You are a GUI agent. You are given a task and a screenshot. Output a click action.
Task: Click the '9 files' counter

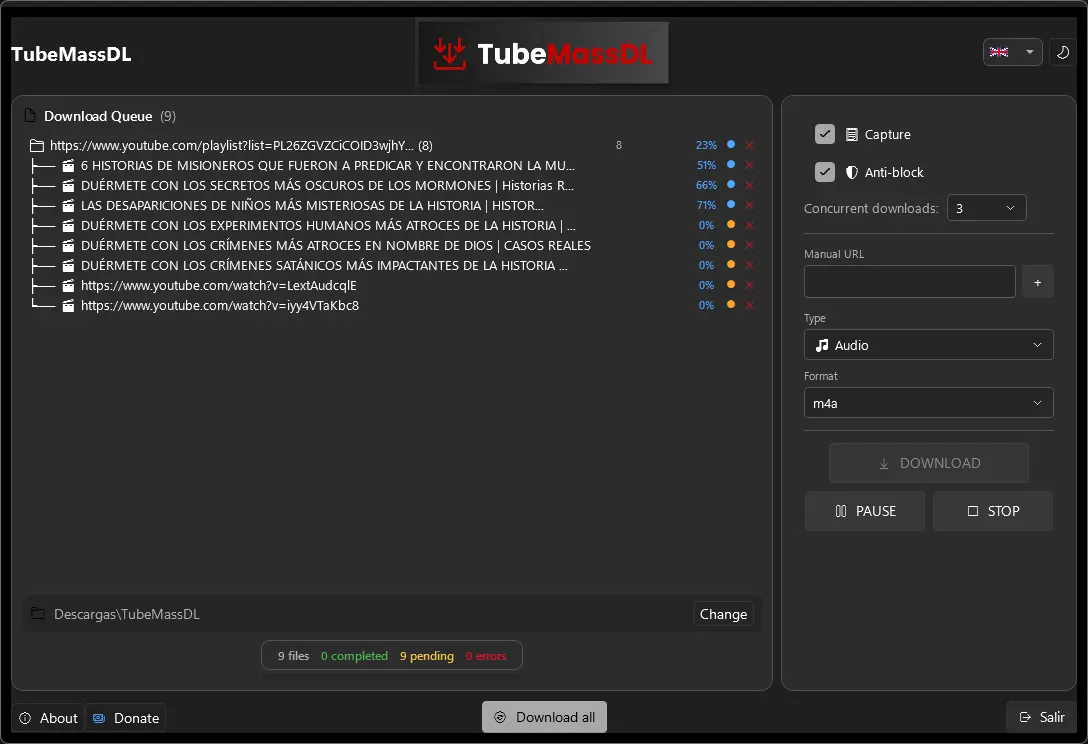tap(294, 656)
